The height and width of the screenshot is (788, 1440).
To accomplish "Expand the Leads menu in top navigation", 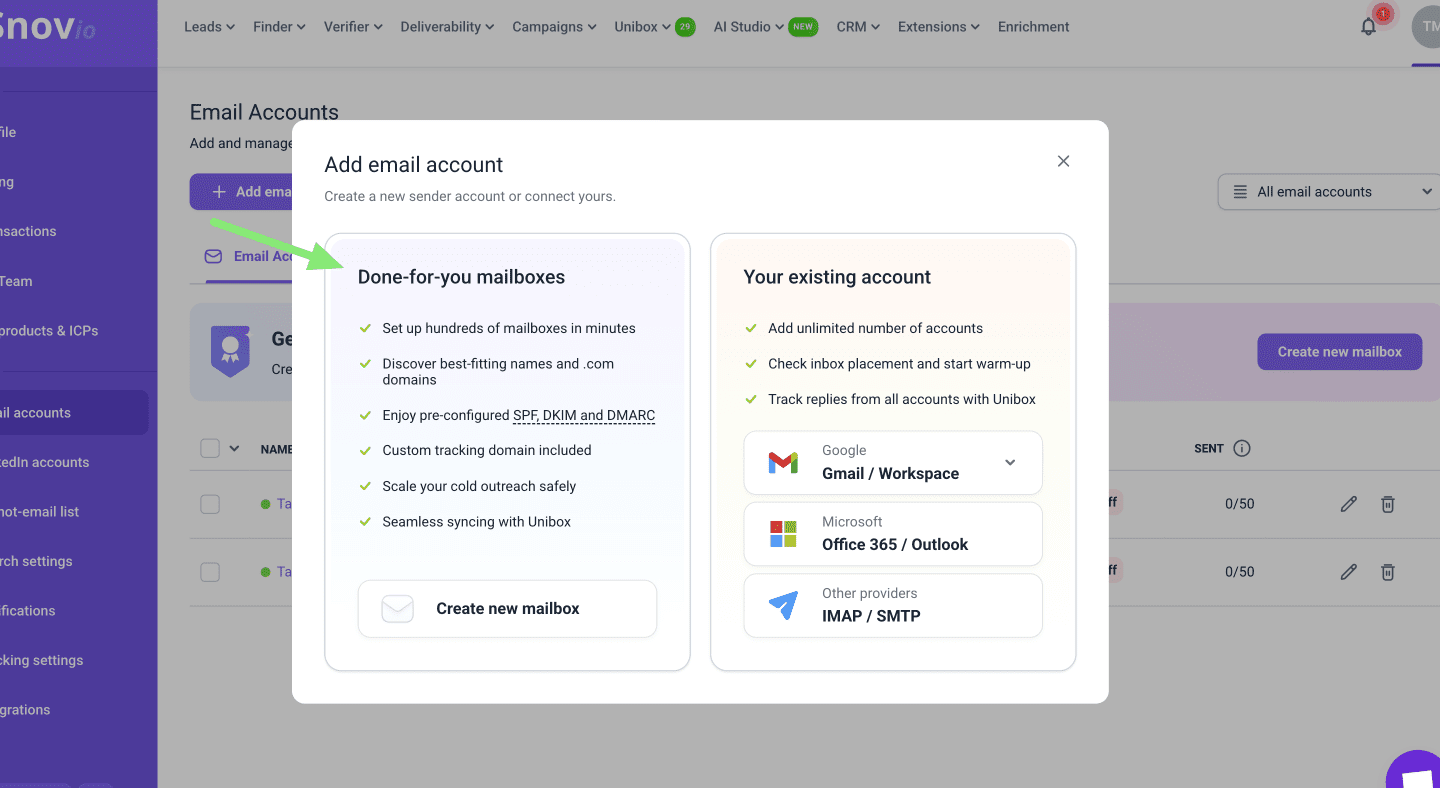I will pos(209,27).
